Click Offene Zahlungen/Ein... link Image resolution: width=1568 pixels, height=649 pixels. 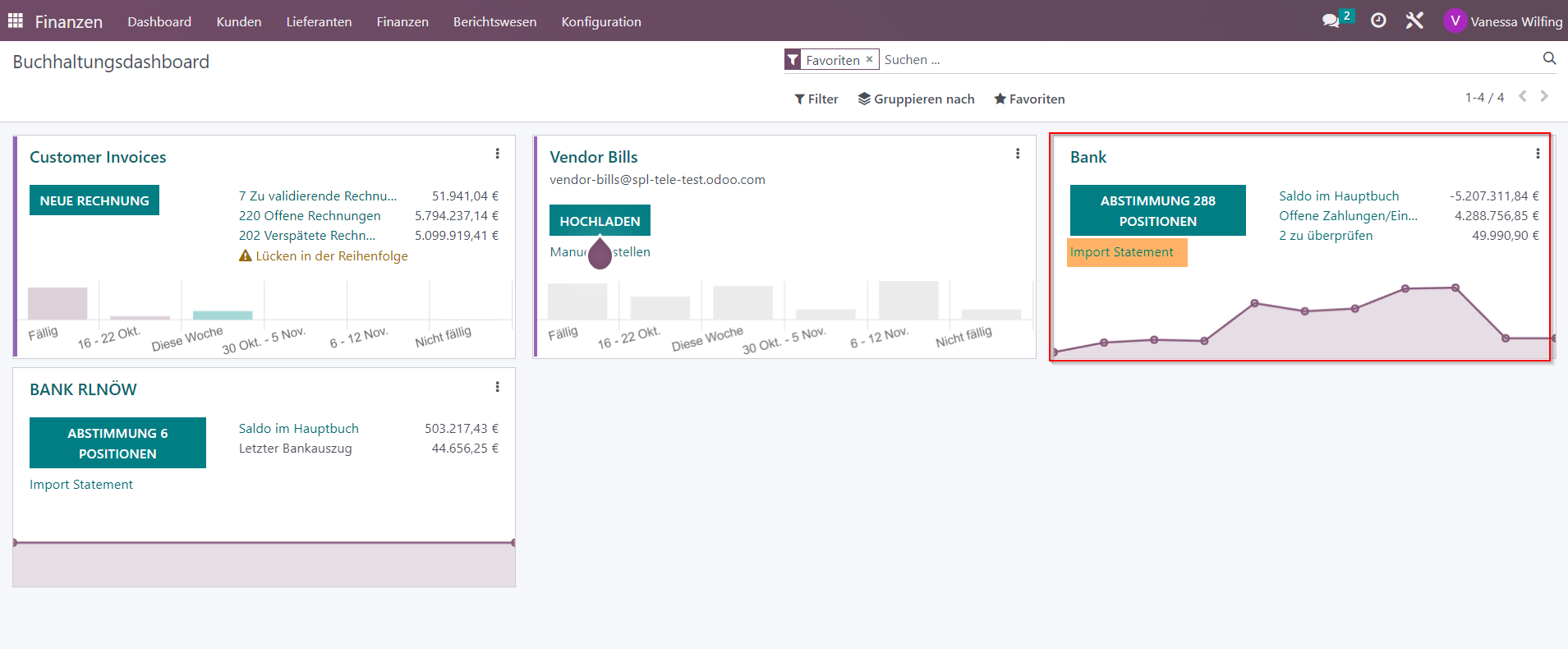click(1348, 216)
